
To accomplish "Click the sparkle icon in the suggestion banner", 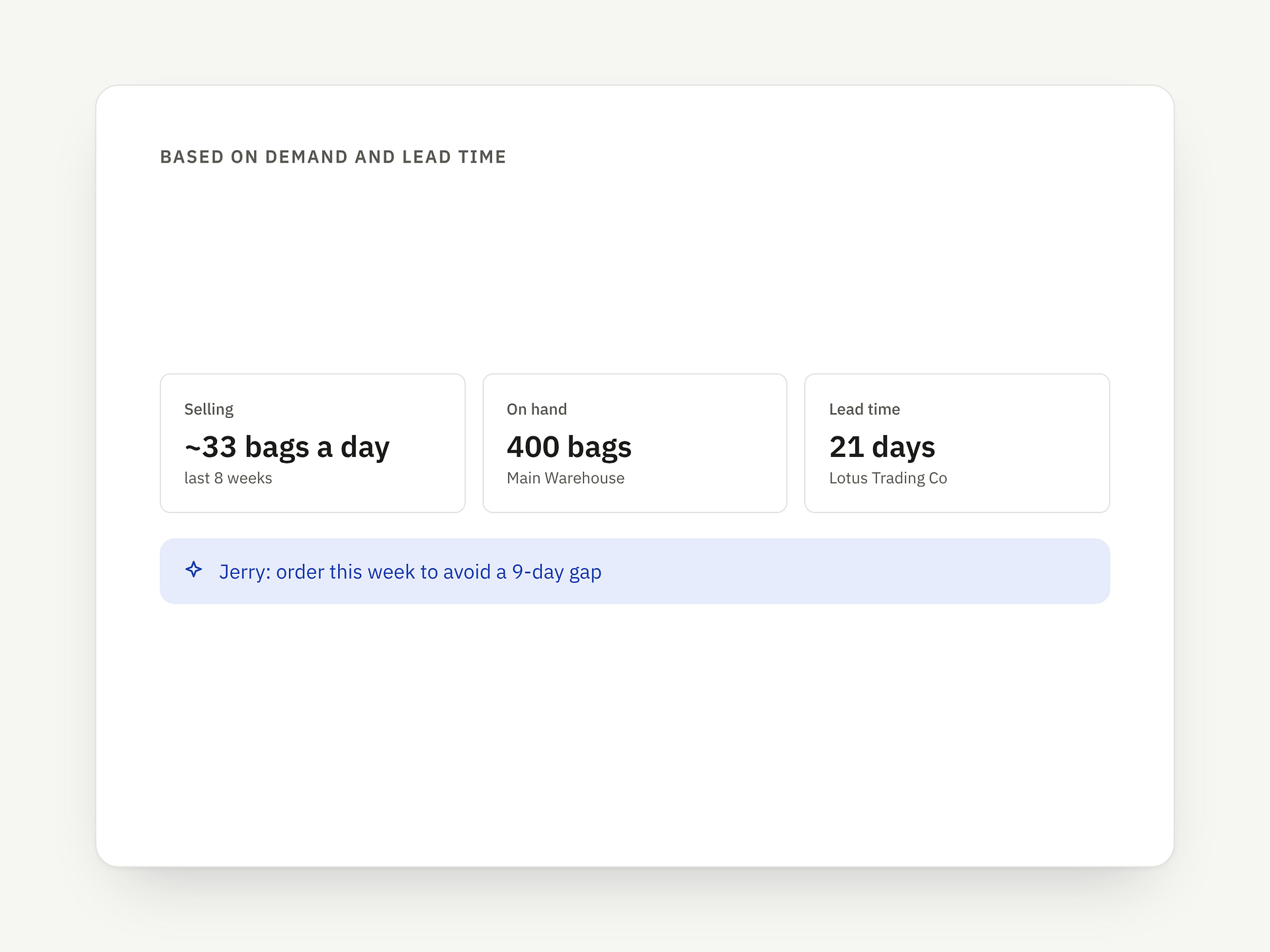I will click(x=193, y=570).
